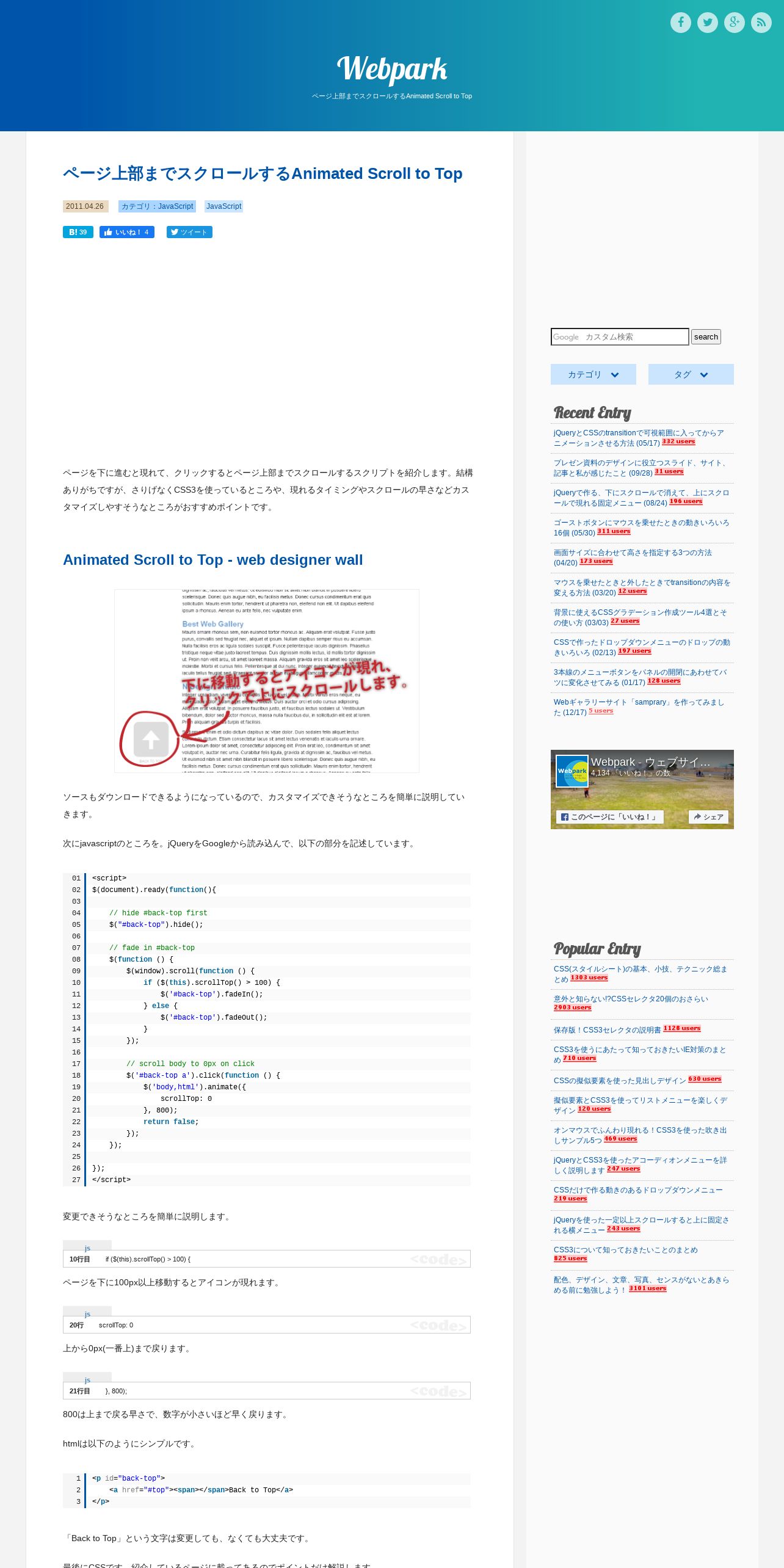Click the Webpark logo title
The height and width of the screenshot is (1568, 784).
click(x=392, y=69)
